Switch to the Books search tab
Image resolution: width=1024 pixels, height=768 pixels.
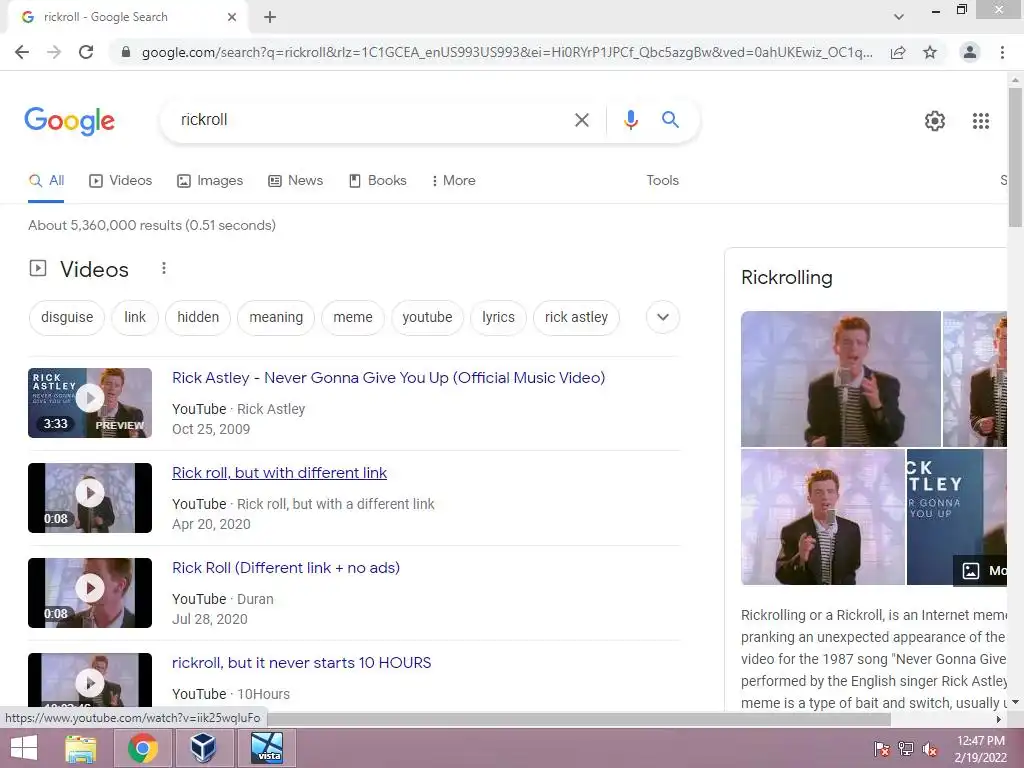[378, 181]
